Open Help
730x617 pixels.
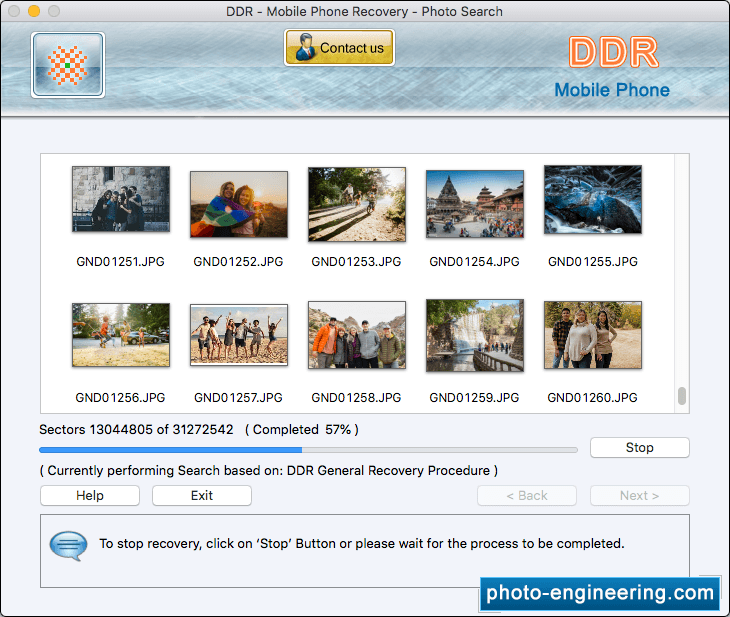coord(90,495)
